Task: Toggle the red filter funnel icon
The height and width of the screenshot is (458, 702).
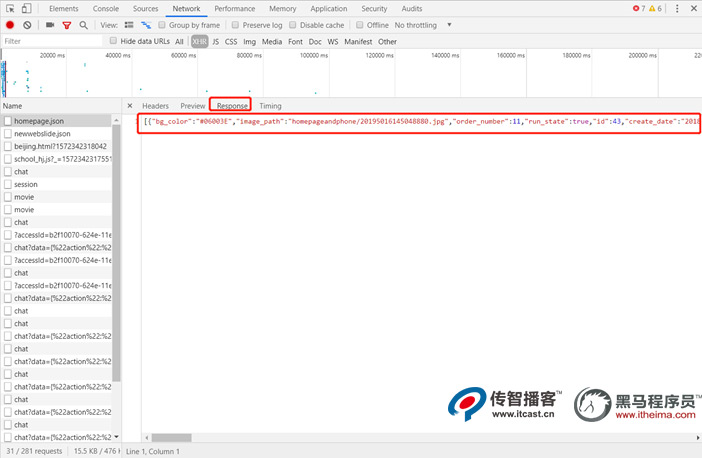Action: 67,25
